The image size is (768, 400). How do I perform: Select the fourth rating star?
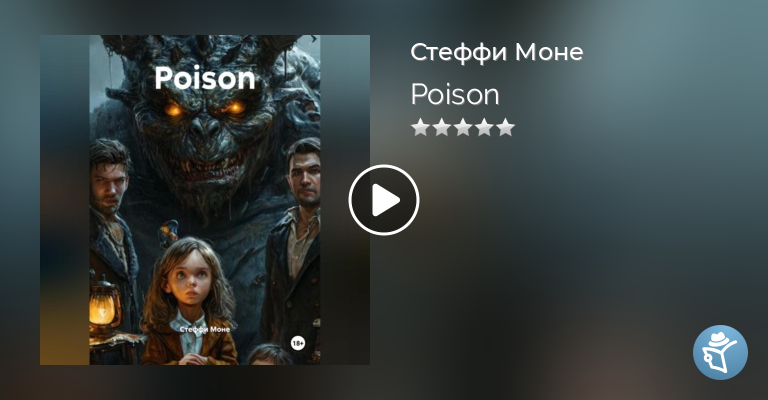(484, 127)
